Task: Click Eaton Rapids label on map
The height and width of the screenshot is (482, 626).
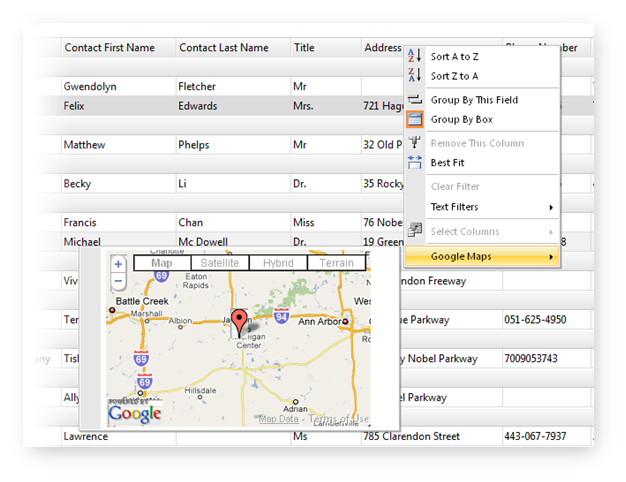Action: 196,281
